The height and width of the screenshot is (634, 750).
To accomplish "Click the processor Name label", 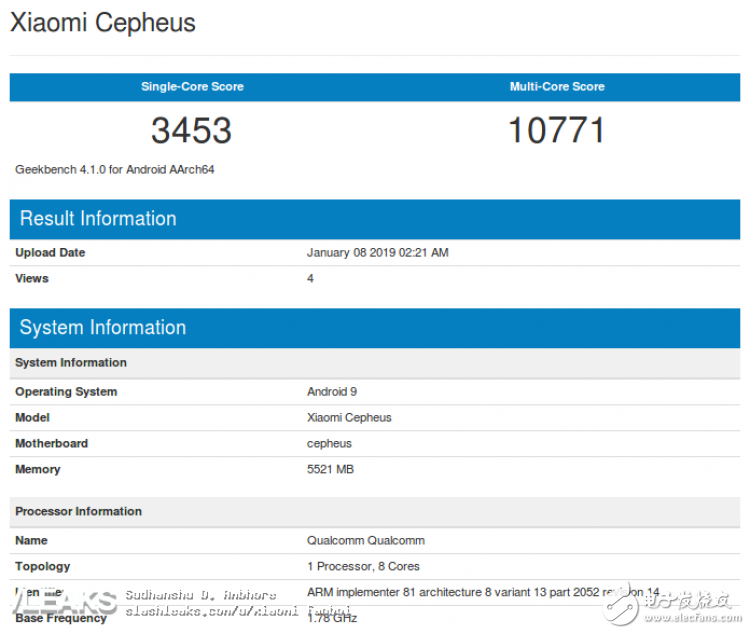I will tap(32, 541).
